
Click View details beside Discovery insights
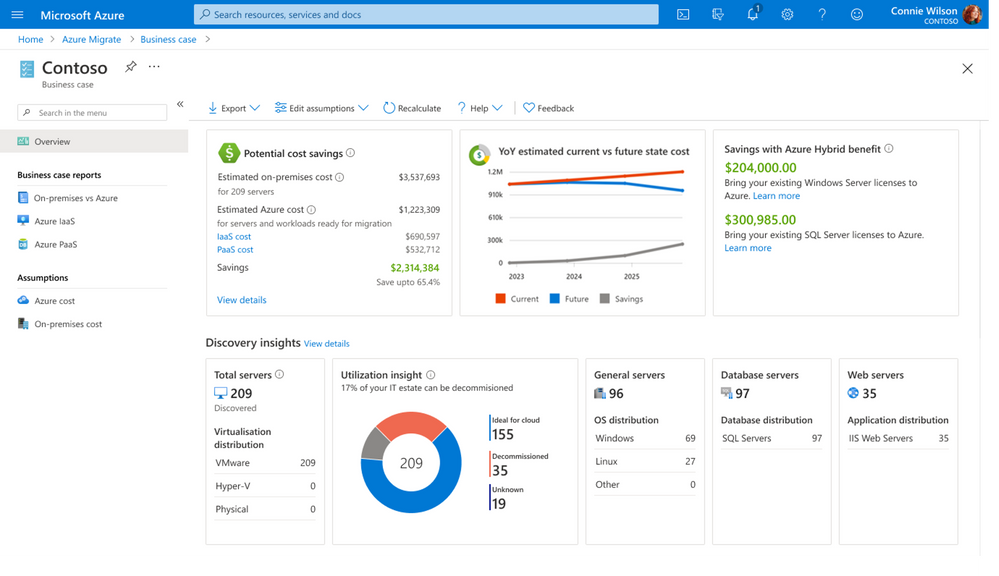tap(326, 343)
